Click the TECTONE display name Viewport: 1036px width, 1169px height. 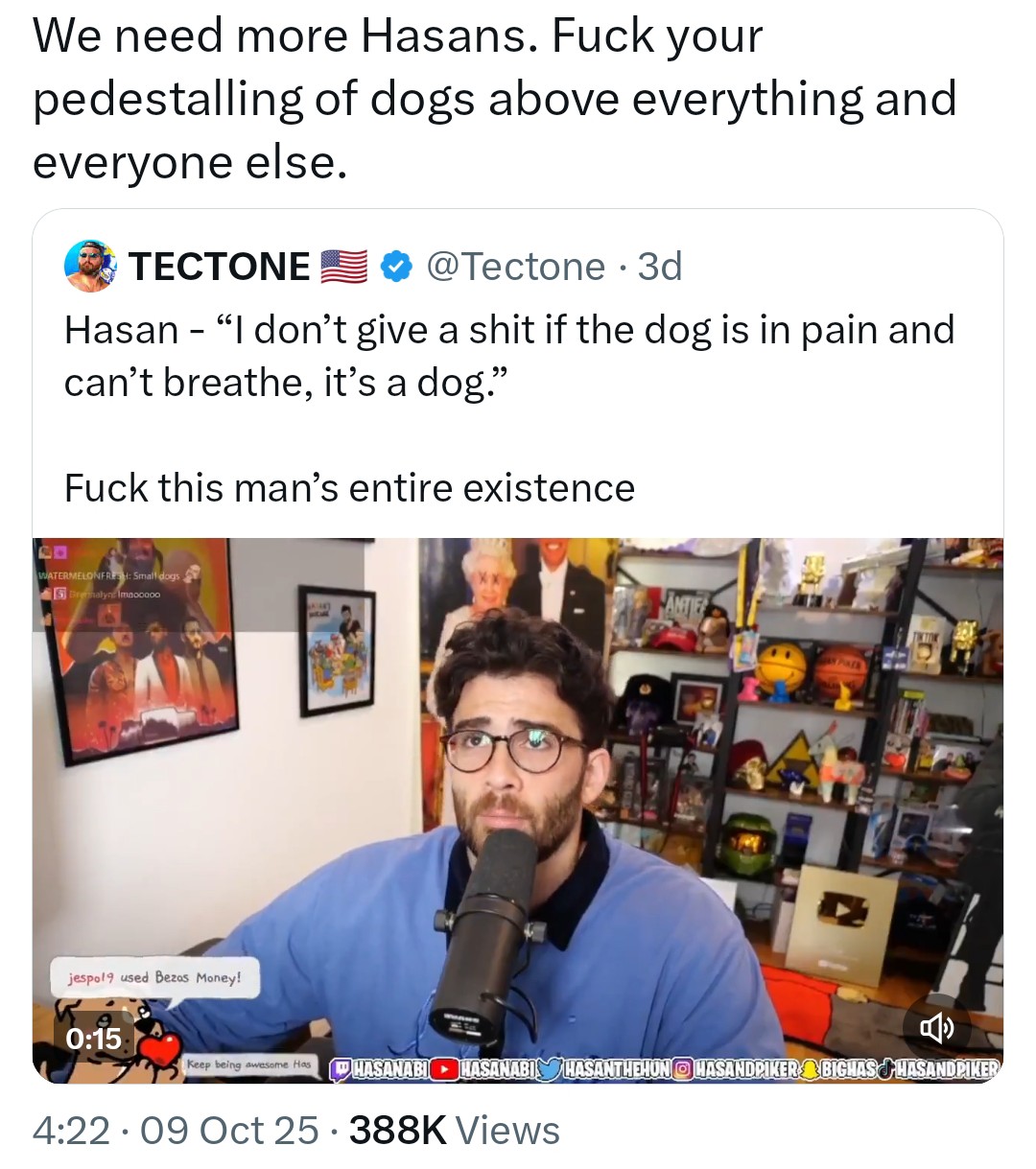click(x=220, y=267)
